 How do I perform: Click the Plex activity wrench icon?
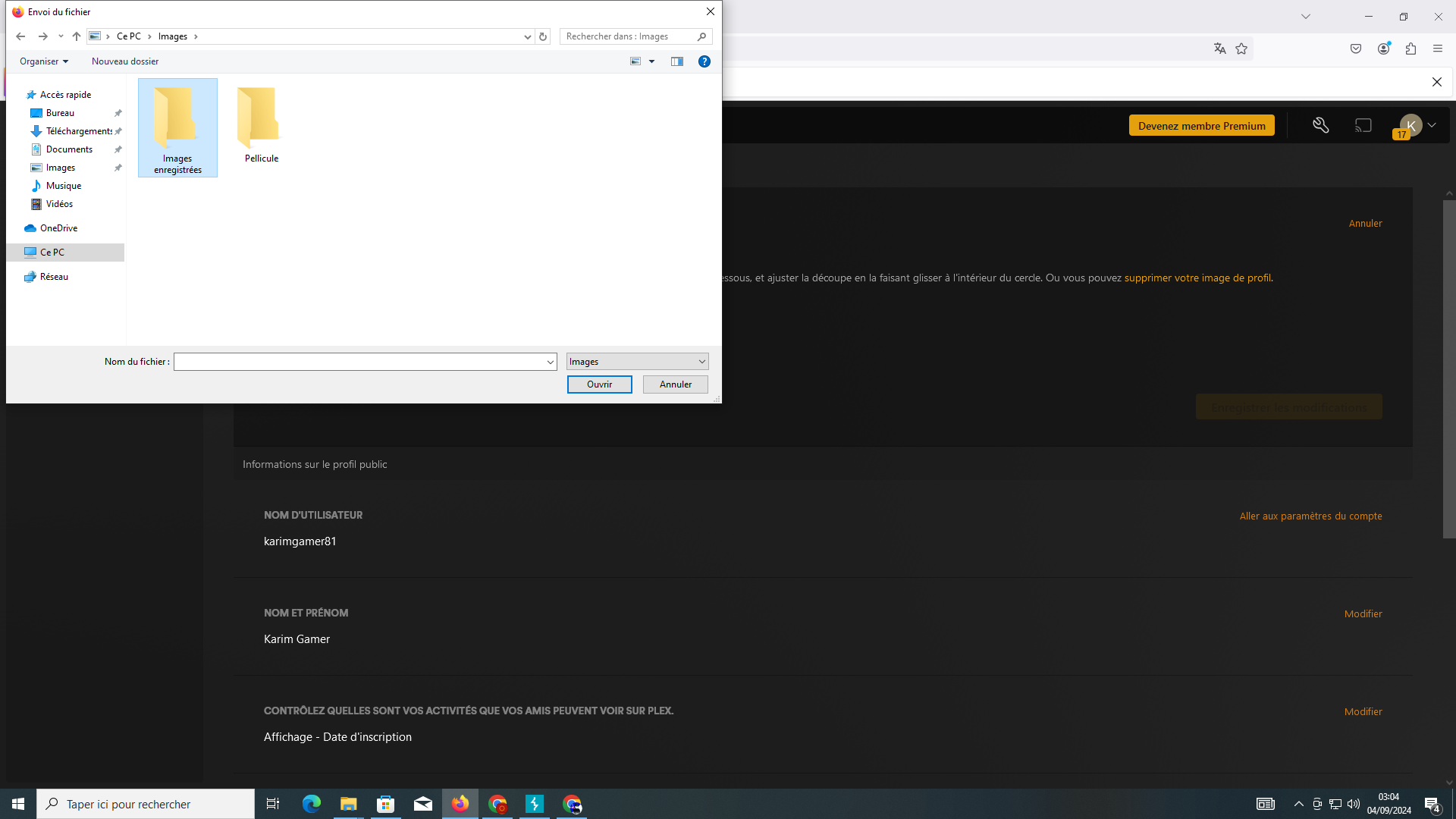(x=1320, y=125)
